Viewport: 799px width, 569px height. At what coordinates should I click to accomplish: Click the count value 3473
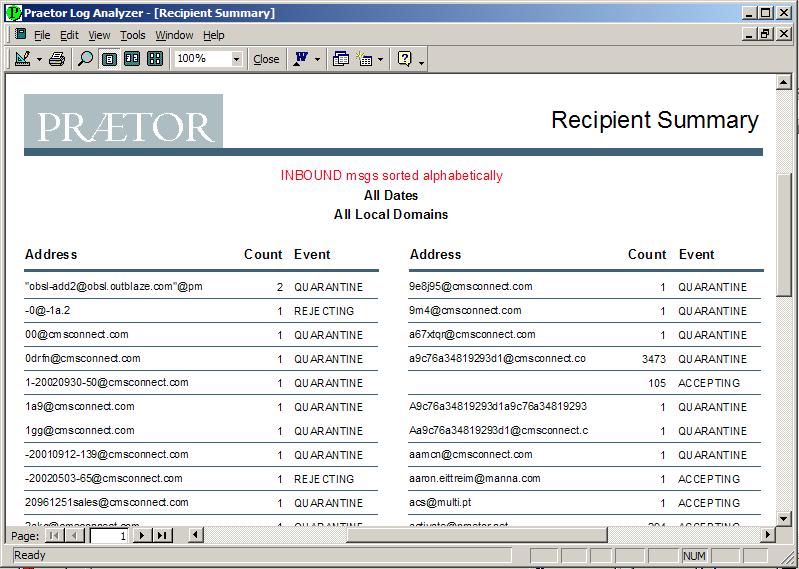coord(654,359)
